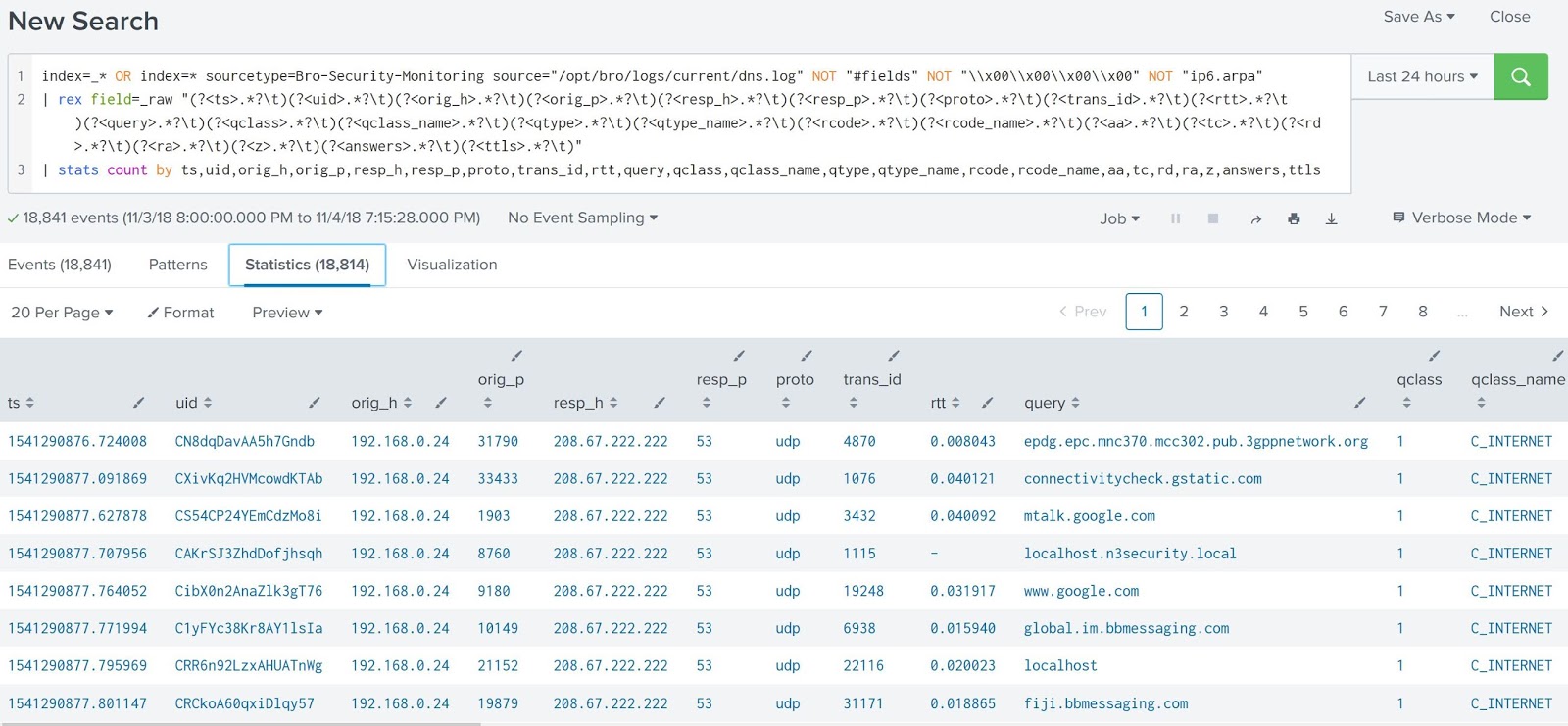Image resolution: width=1568 pixels, height=726 pixels.
Task: Edit the qclass_name column with its pencil icon
Action: coord(1558,356)
